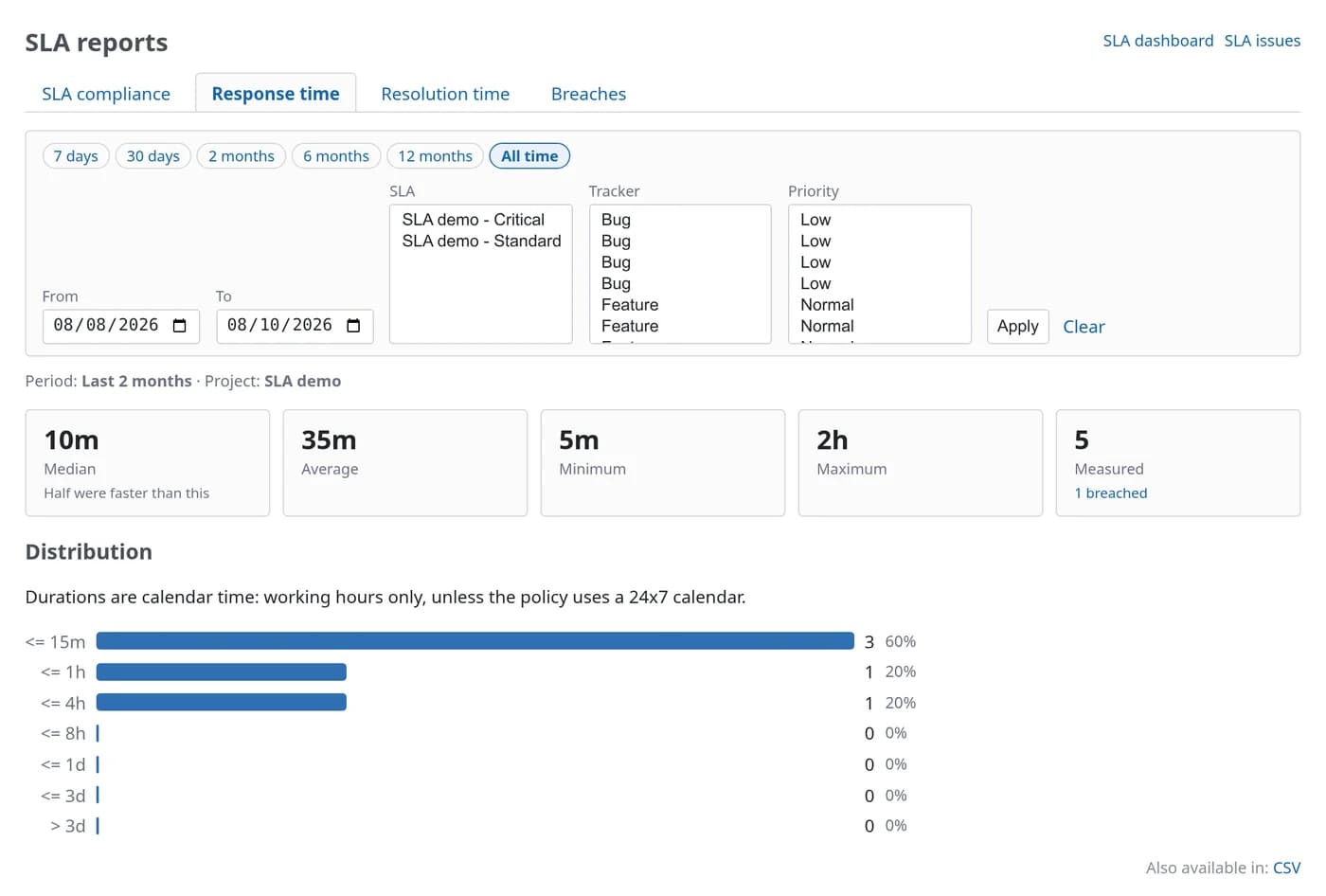The width and height of the screenshot is (1326, 896).
Task: Click the <= 15m distribution bar
Action: pos(475,641)
